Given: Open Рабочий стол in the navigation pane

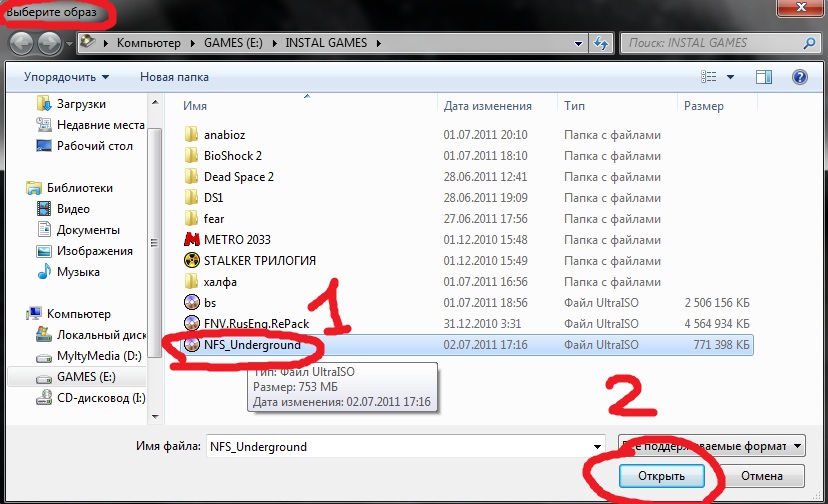Looking at the screenshot, I should point(95,146).
